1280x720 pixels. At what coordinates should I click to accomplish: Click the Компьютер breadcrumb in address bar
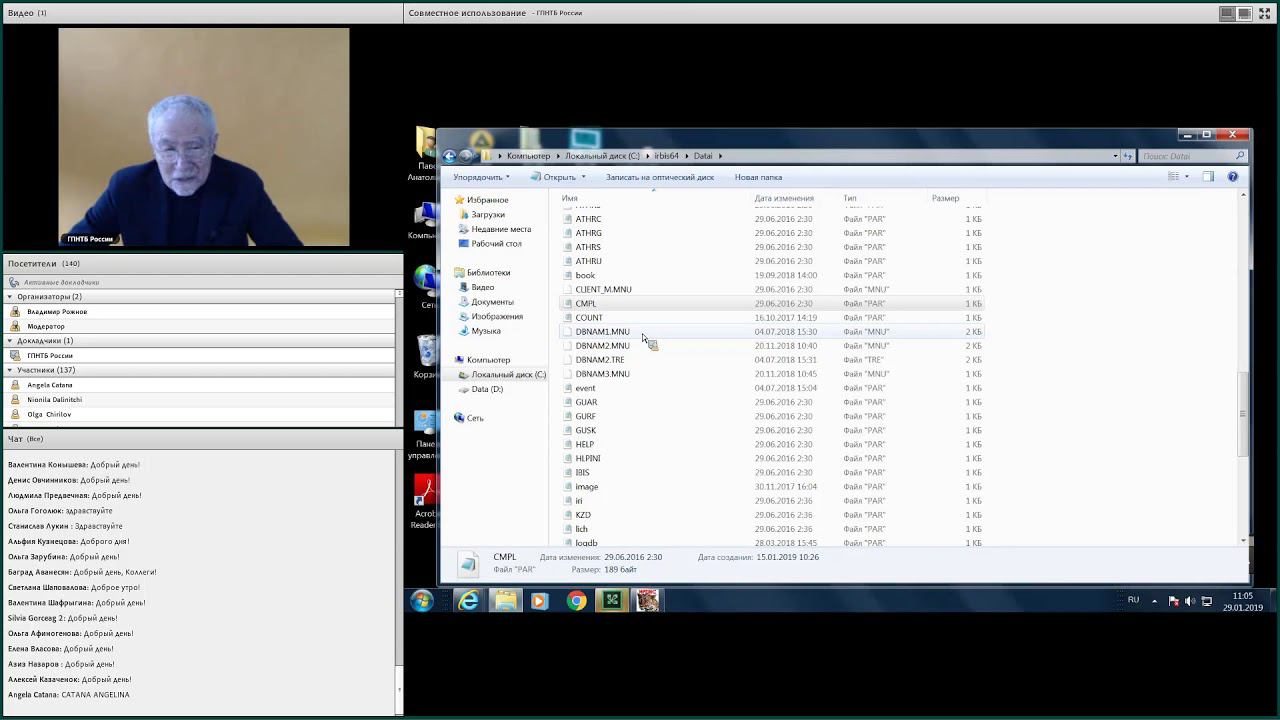[528, 156]
